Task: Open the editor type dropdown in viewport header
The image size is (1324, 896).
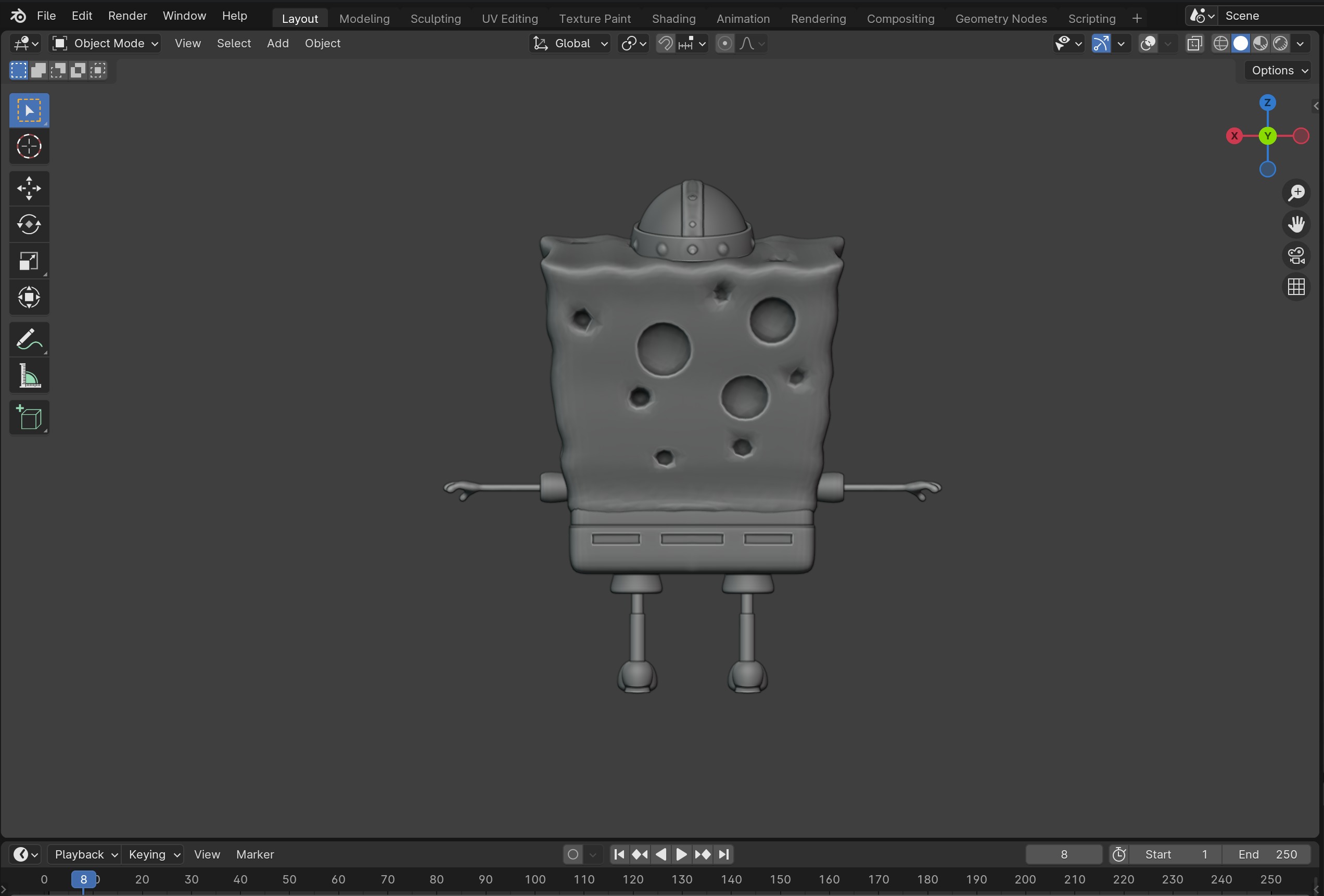Action: 26,44
